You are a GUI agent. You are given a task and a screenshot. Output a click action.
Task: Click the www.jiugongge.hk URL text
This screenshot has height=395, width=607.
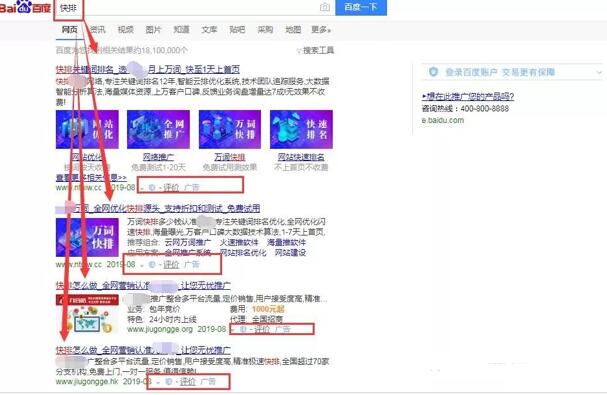pos(87,381)
